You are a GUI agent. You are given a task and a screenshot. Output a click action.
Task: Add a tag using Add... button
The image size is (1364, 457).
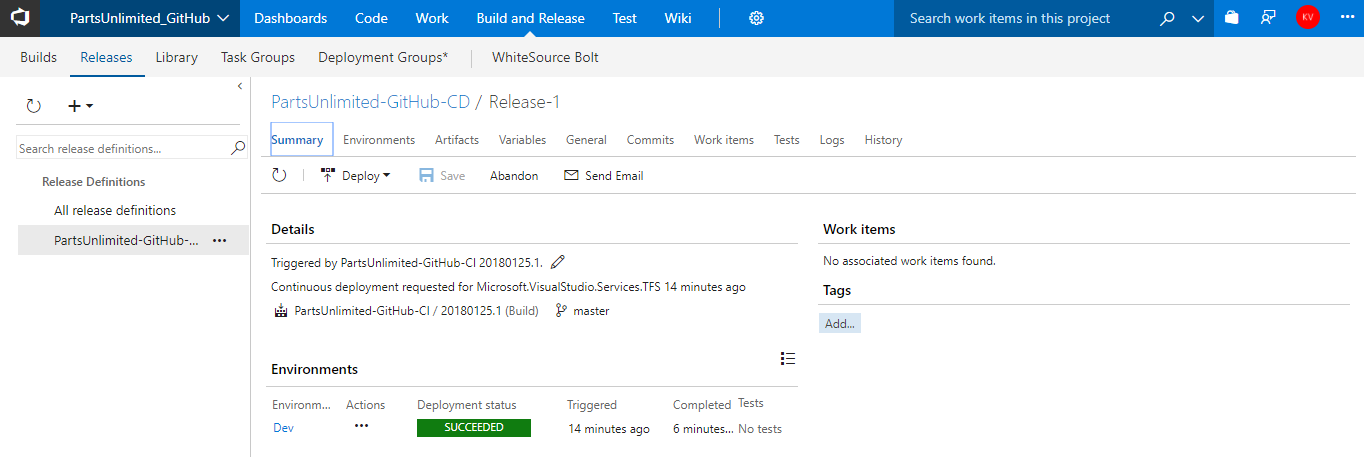840,324
